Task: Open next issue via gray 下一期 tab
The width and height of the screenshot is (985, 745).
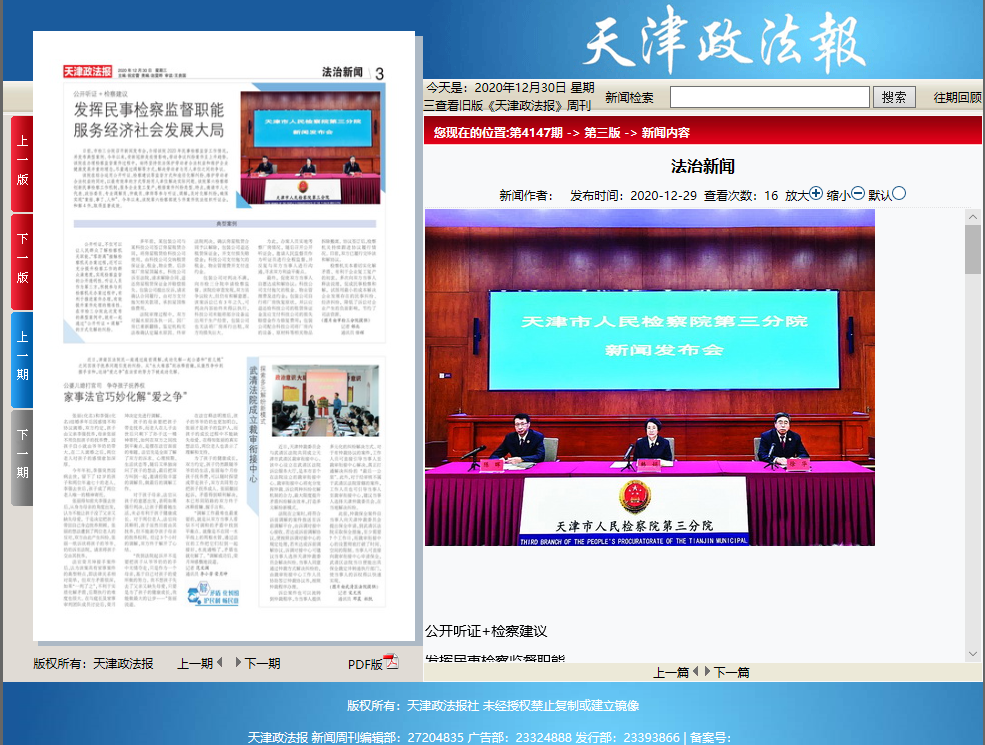Action: (x=22, y=457)
